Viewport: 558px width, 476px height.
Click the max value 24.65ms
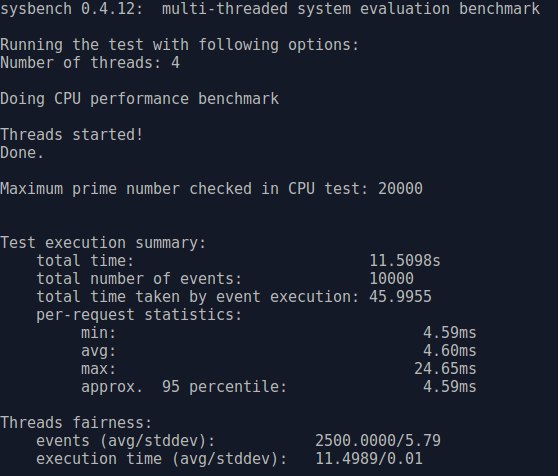point(445,368)
